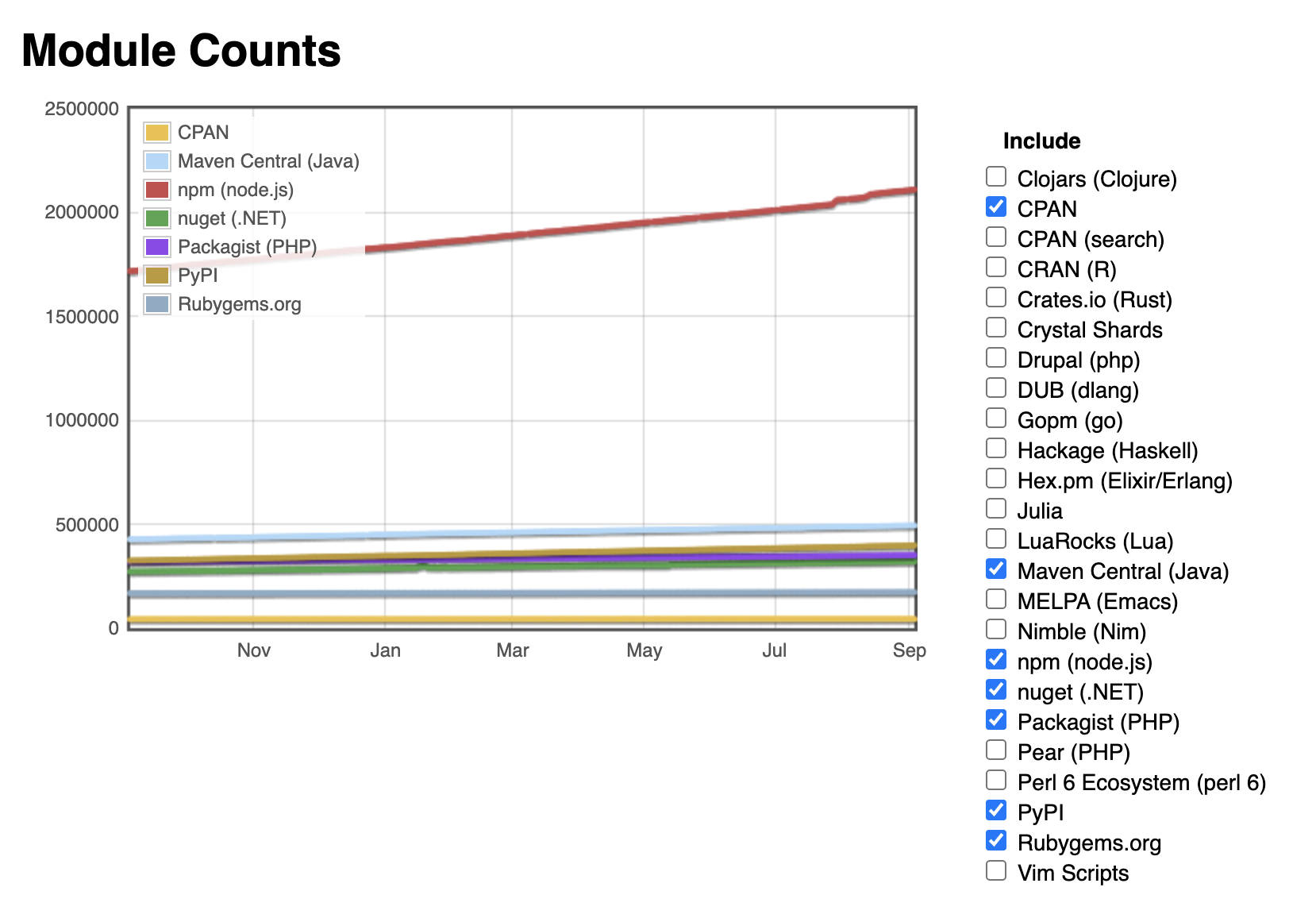The height and width of the screenshot is (918, 1316).
Task: Check the Pear (PHP) checkbox
Action: [996, 750]
